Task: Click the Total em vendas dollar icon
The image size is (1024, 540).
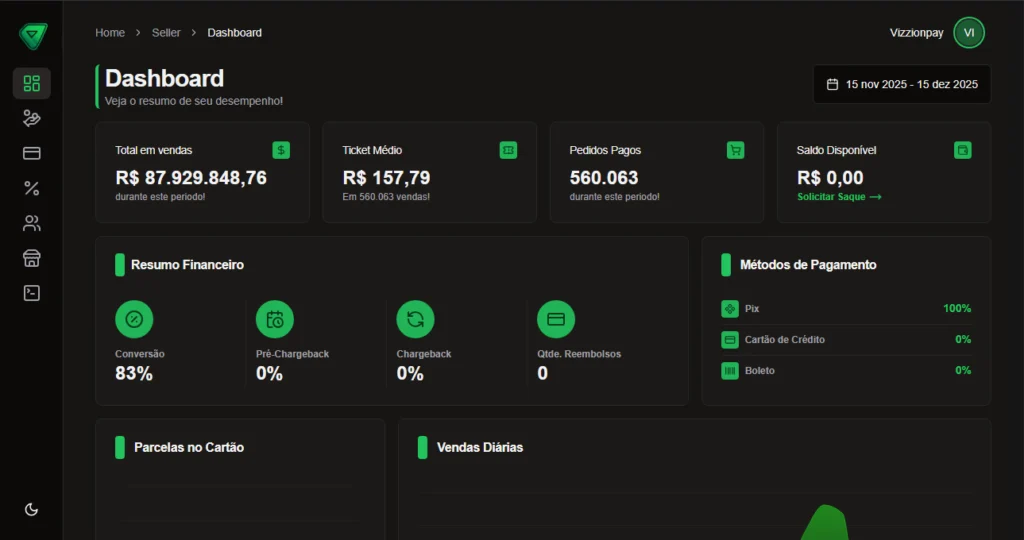Action: coord(281,150)
